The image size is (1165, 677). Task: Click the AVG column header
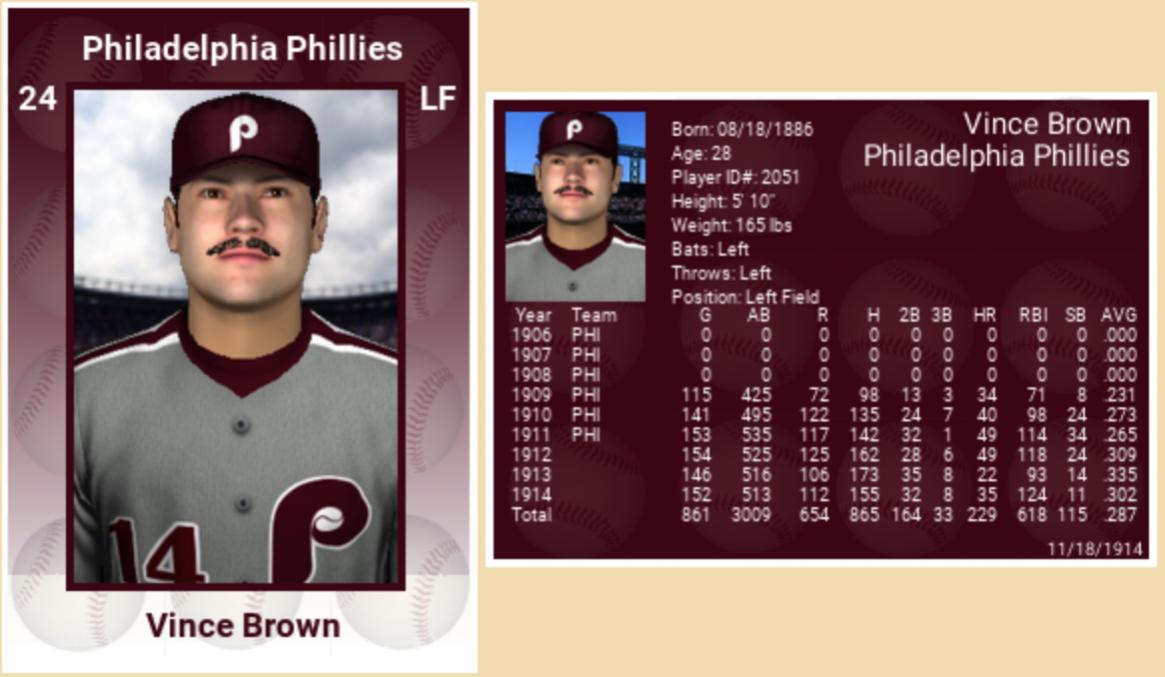click(x=1119, y=315)
